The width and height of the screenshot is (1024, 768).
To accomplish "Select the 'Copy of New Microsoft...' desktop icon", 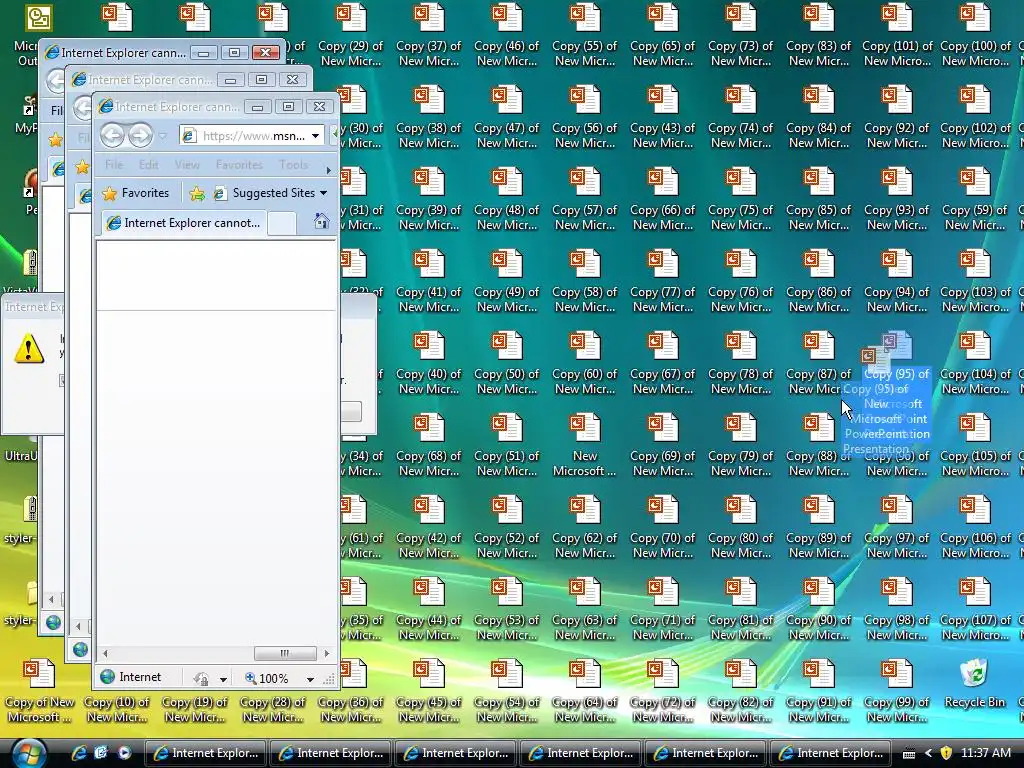I will (39, 691).
